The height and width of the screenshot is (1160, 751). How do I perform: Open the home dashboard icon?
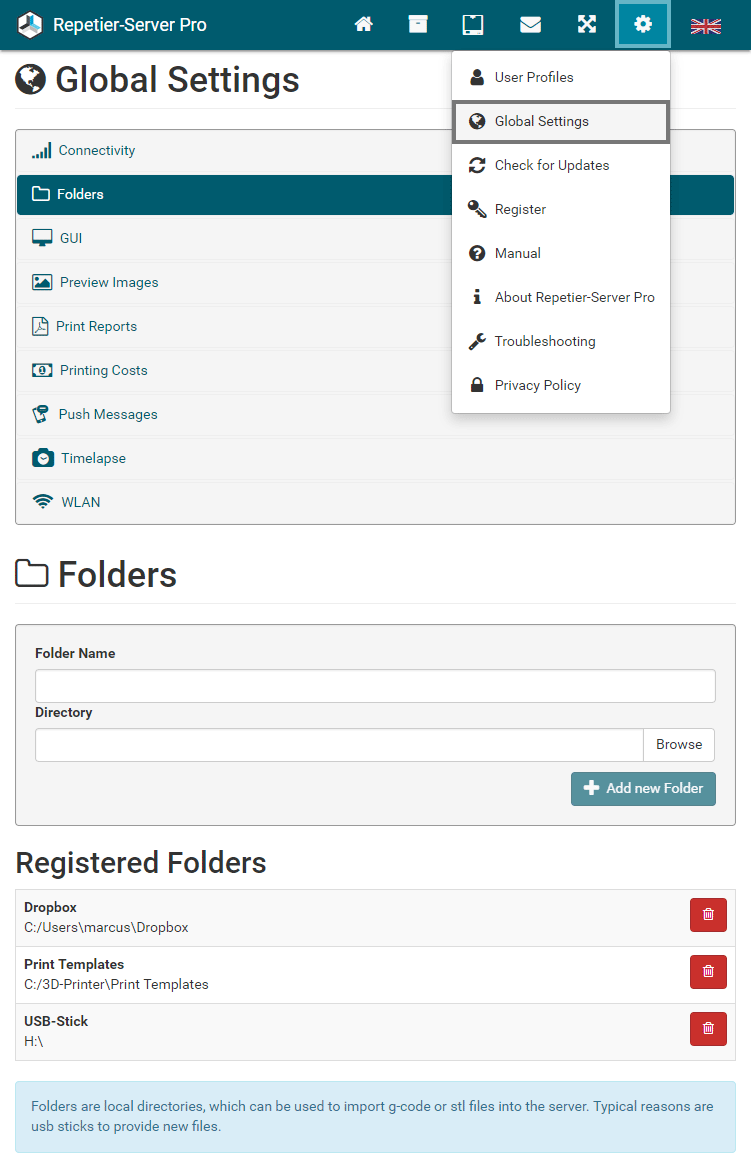pyautogui.click(x=363, y=24)
